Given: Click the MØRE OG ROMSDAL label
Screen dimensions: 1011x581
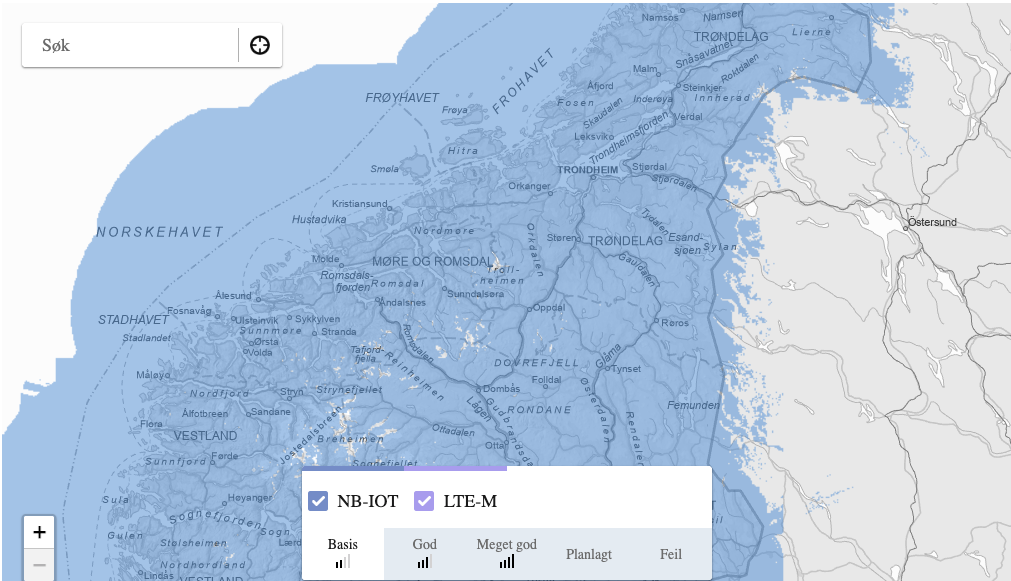Looking at the screenshot, I should point(432,261).
